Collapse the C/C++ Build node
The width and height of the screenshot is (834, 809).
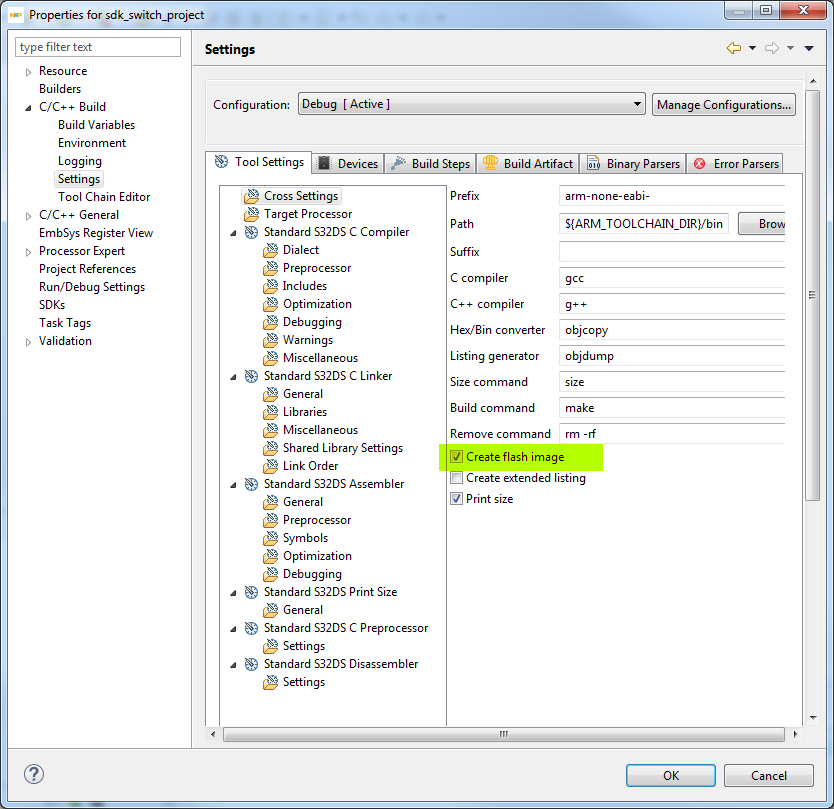pos(28,108)
